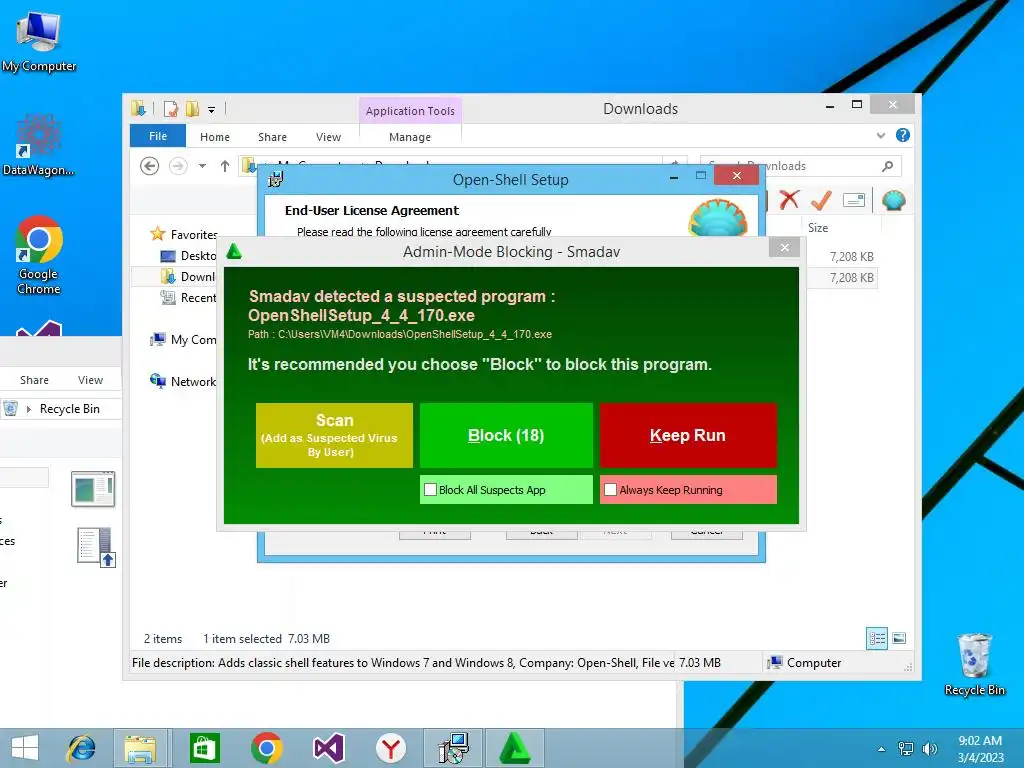Launch Internet Explorer from taskbar
Image resolution: width=1024 pixels, height=768 pixels.
pyautogui.click(x=82, y=748)
